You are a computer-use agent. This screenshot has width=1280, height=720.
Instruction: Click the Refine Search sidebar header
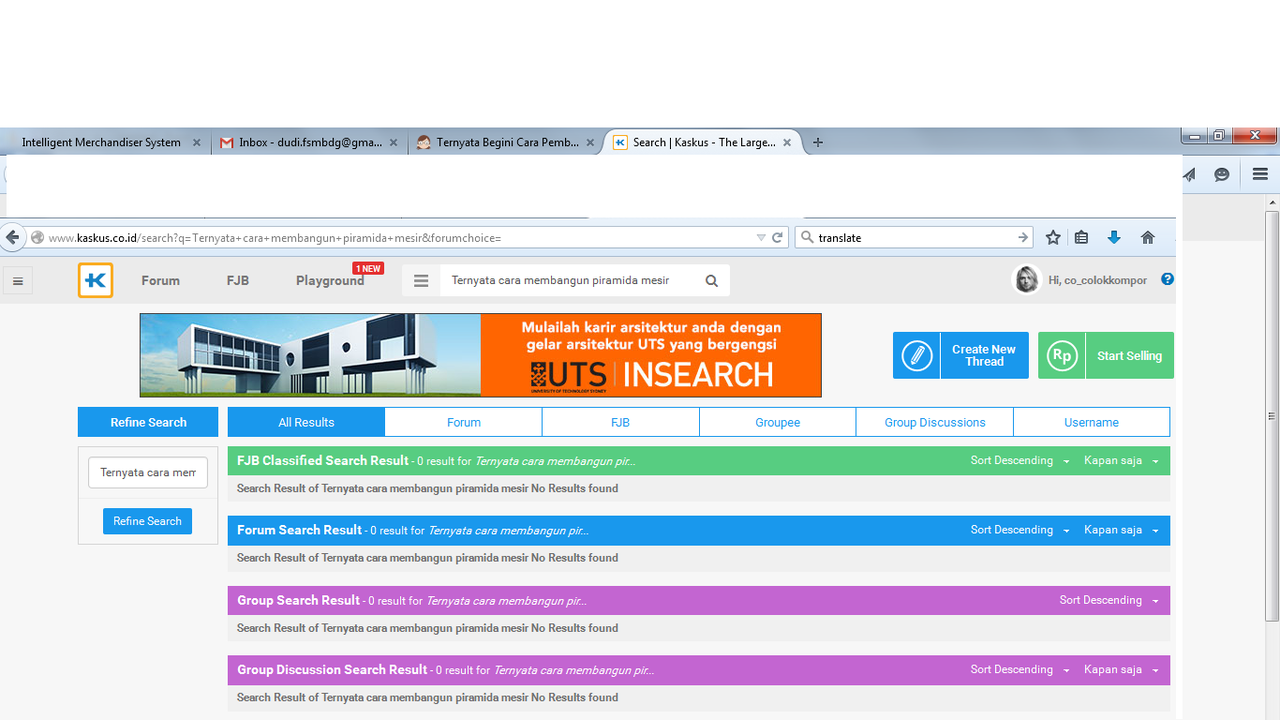tap(148, 422)
